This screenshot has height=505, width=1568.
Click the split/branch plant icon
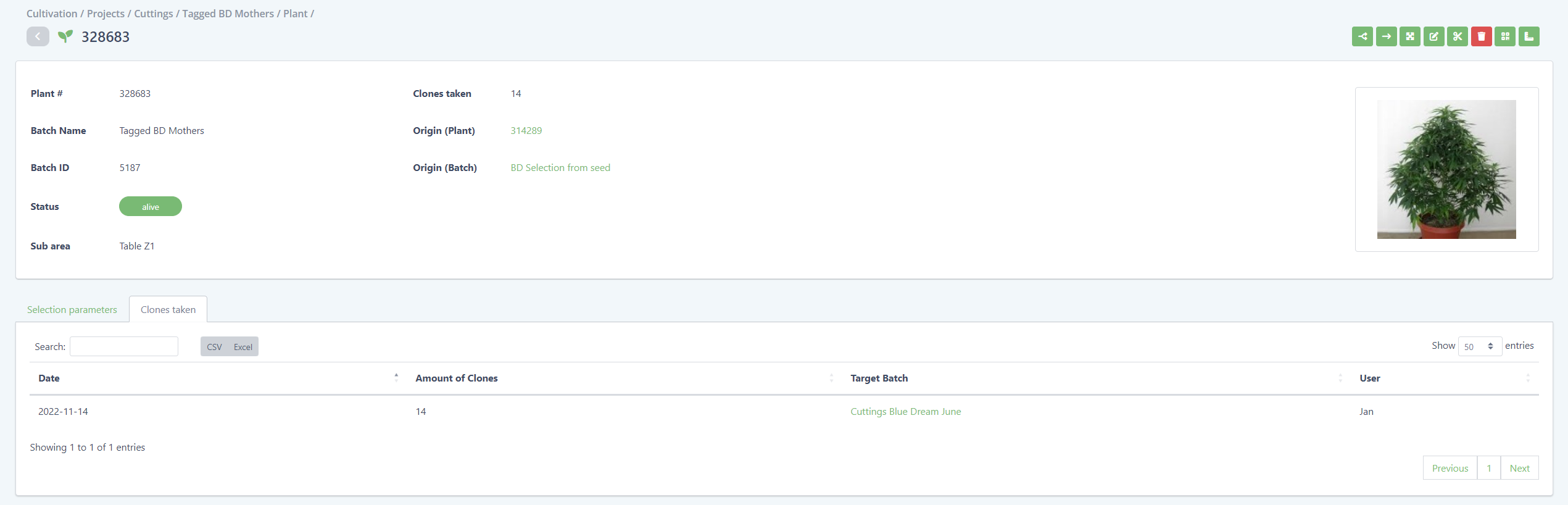point(1362,36)
